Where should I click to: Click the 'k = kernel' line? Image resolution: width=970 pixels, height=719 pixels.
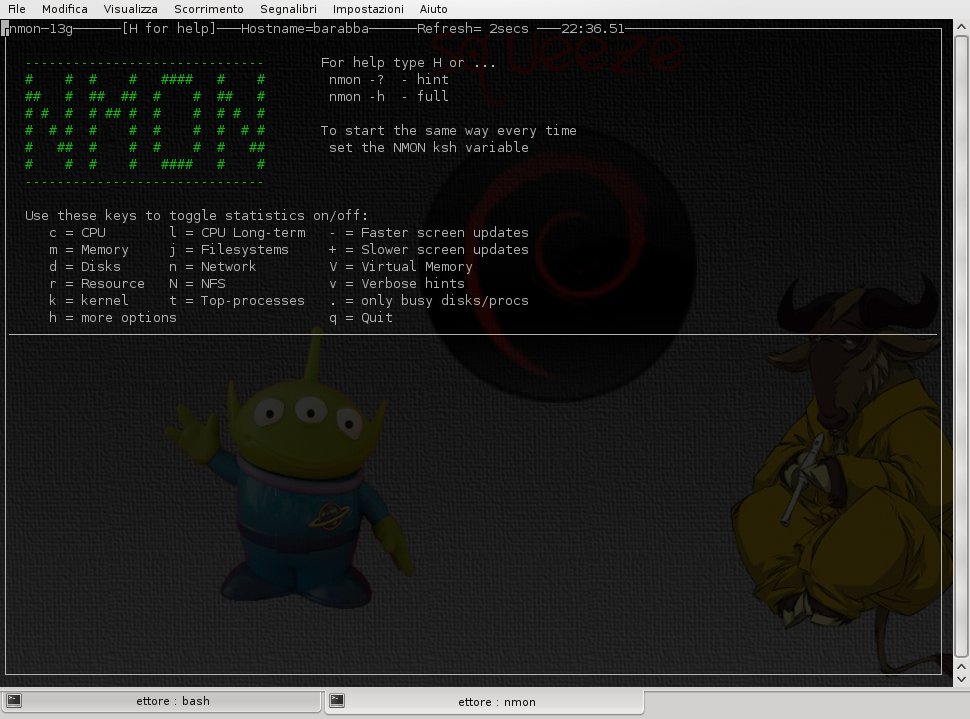[88, 301]
